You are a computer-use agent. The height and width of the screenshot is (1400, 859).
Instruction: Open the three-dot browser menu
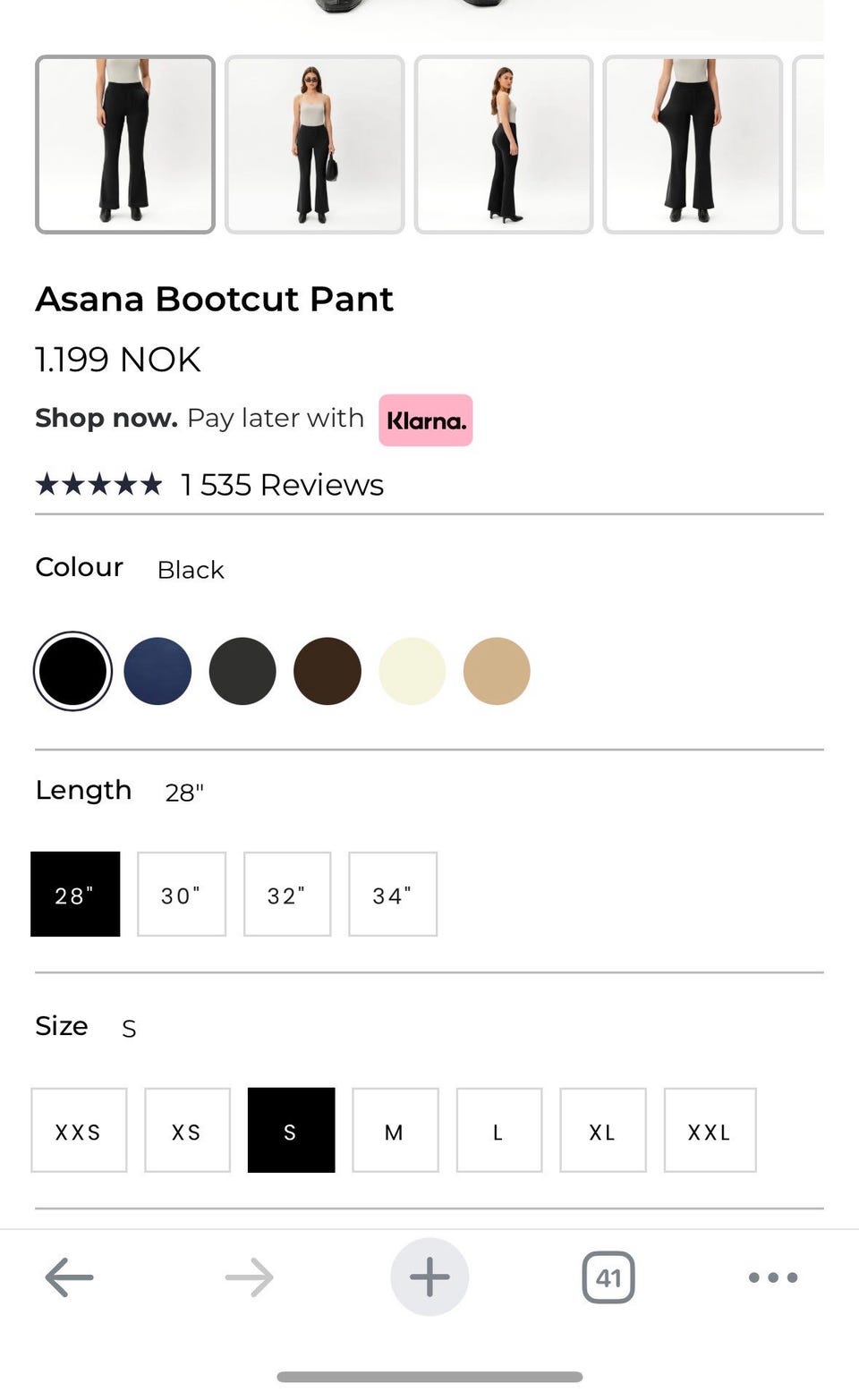pos(773,1277)
